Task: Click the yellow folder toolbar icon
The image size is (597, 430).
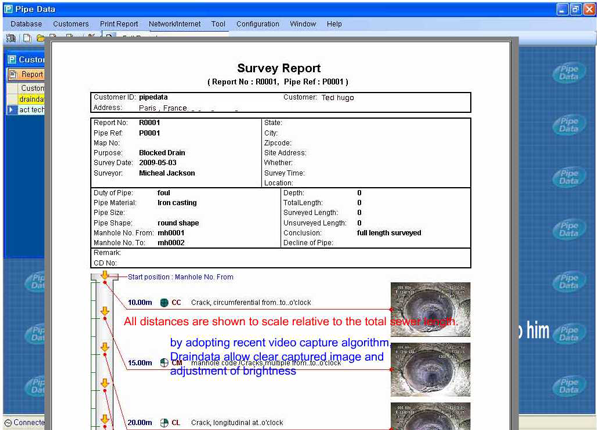Action: (40, 38)
